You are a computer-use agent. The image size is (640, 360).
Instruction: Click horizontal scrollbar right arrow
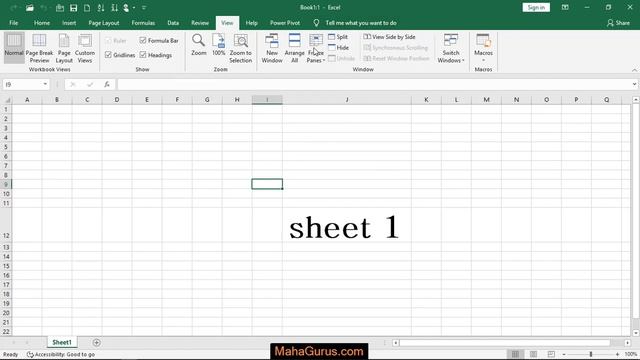click(627, 343)
